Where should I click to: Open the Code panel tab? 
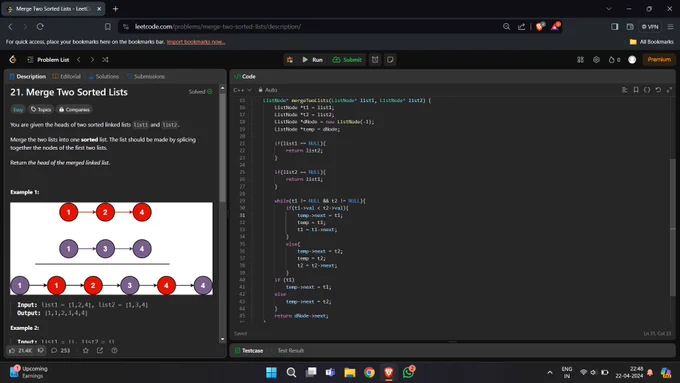[245, 76]
